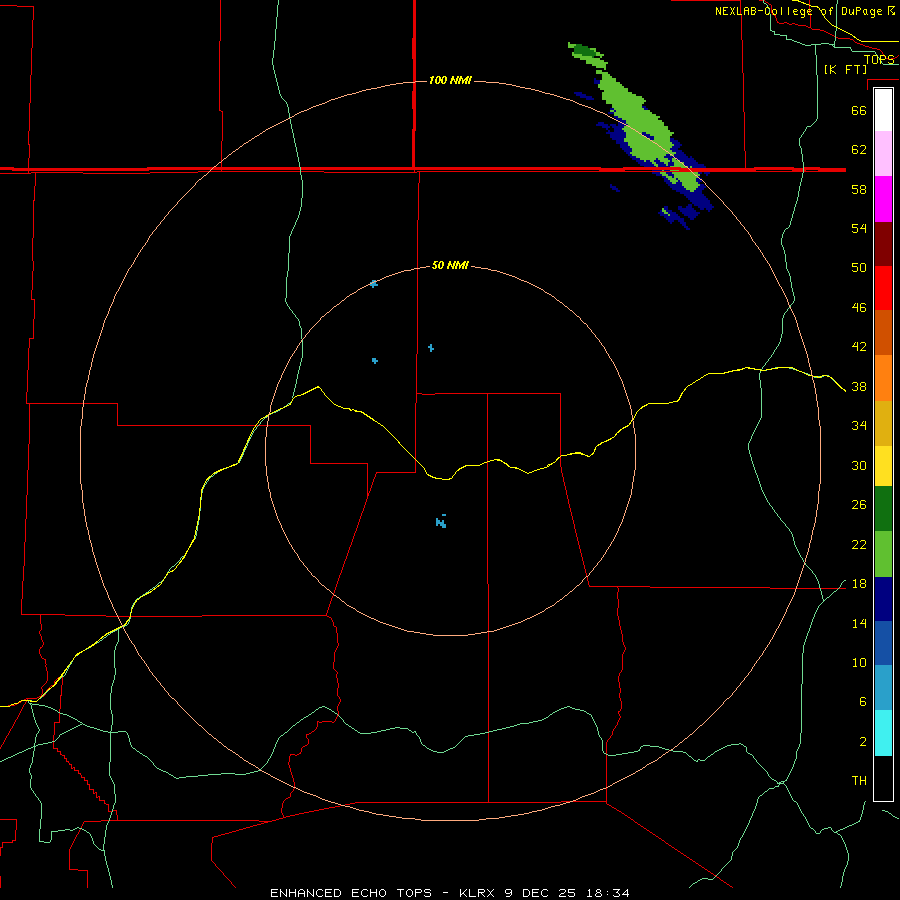Choose the sky blue legend swatch
This screenshot has height=900, width=900.
pos(883,688)
